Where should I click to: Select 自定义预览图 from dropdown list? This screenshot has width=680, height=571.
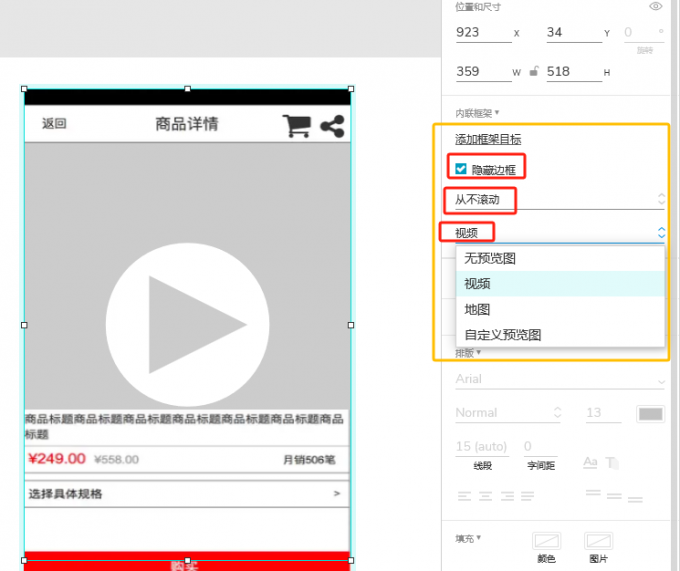pos(560,335)
